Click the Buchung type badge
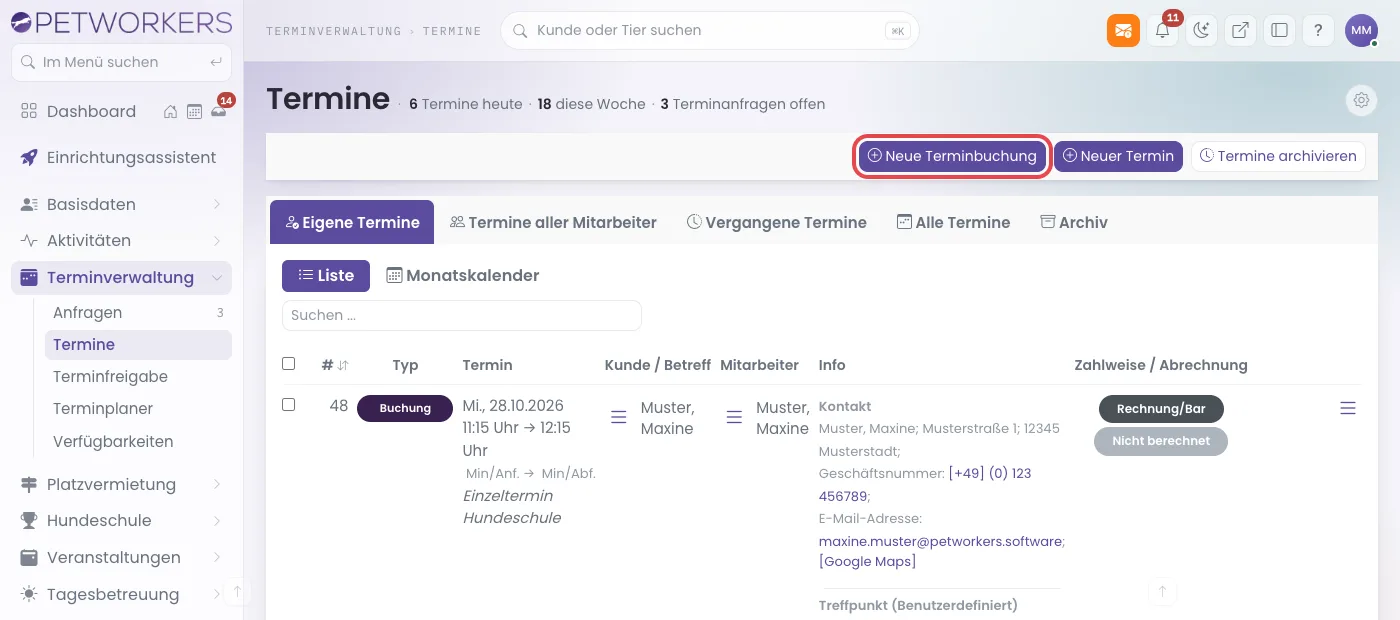1400x620 pixels. (405, 408)
